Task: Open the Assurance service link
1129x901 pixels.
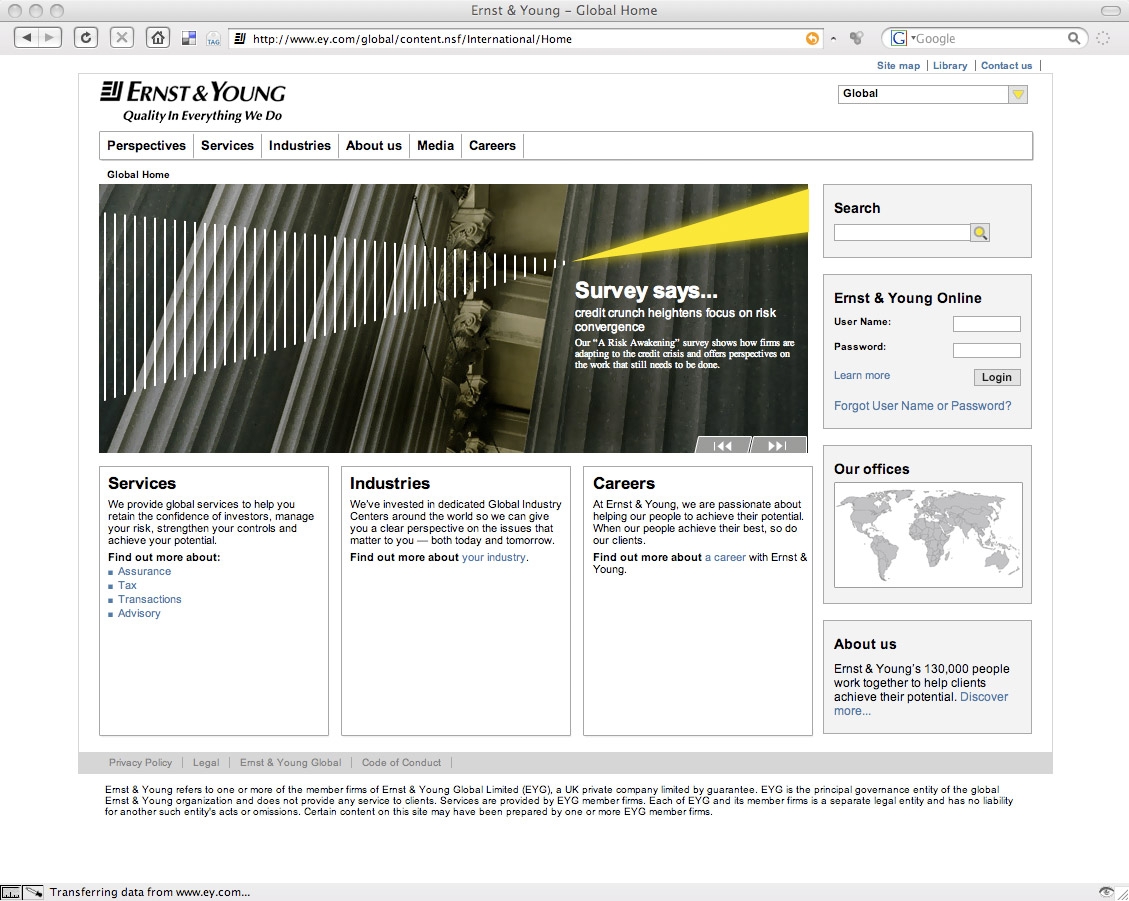Action: coord(144,571)
